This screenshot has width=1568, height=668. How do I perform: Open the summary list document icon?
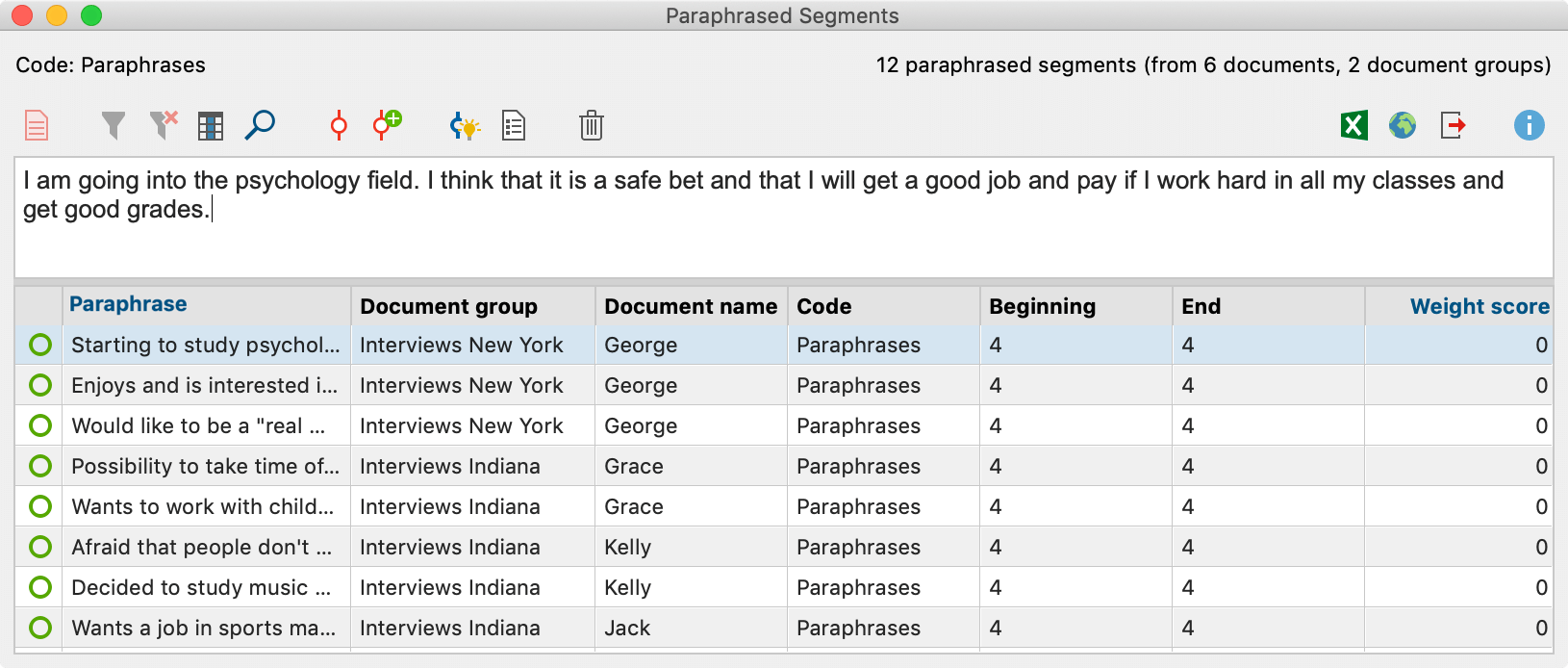tap(514, 126)
